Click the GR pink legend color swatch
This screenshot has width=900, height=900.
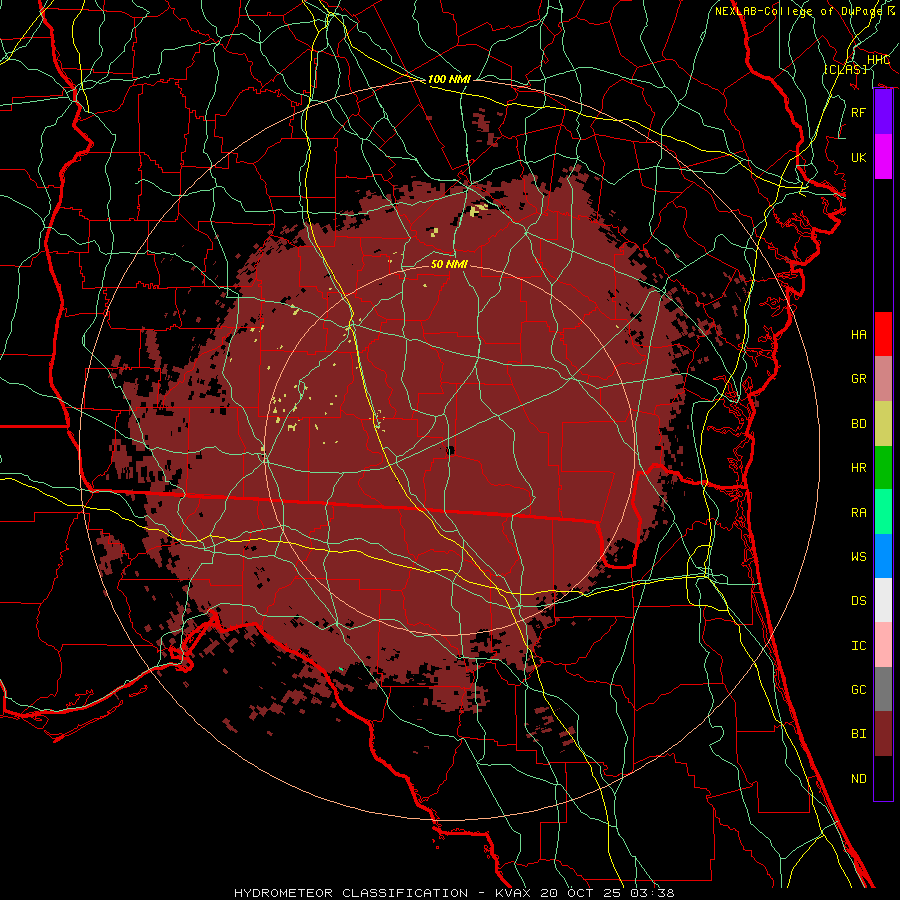883,379
